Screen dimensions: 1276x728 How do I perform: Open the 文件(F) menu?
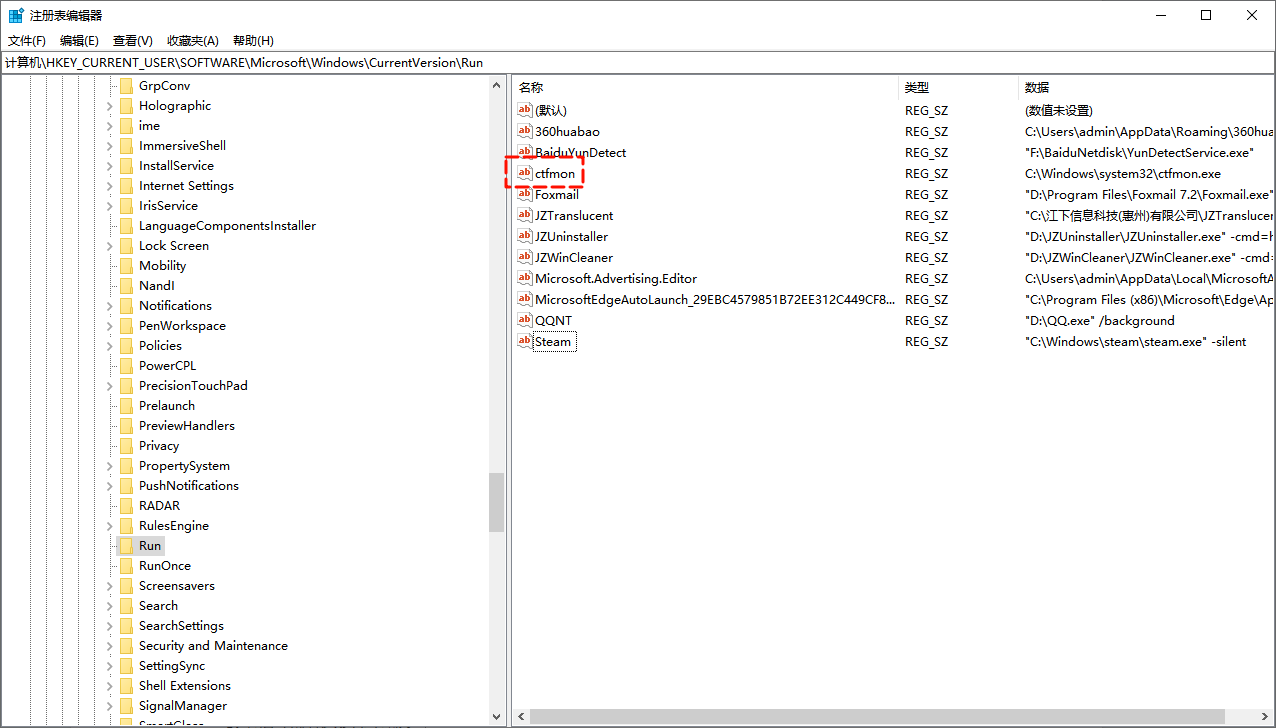pos(27,41)
